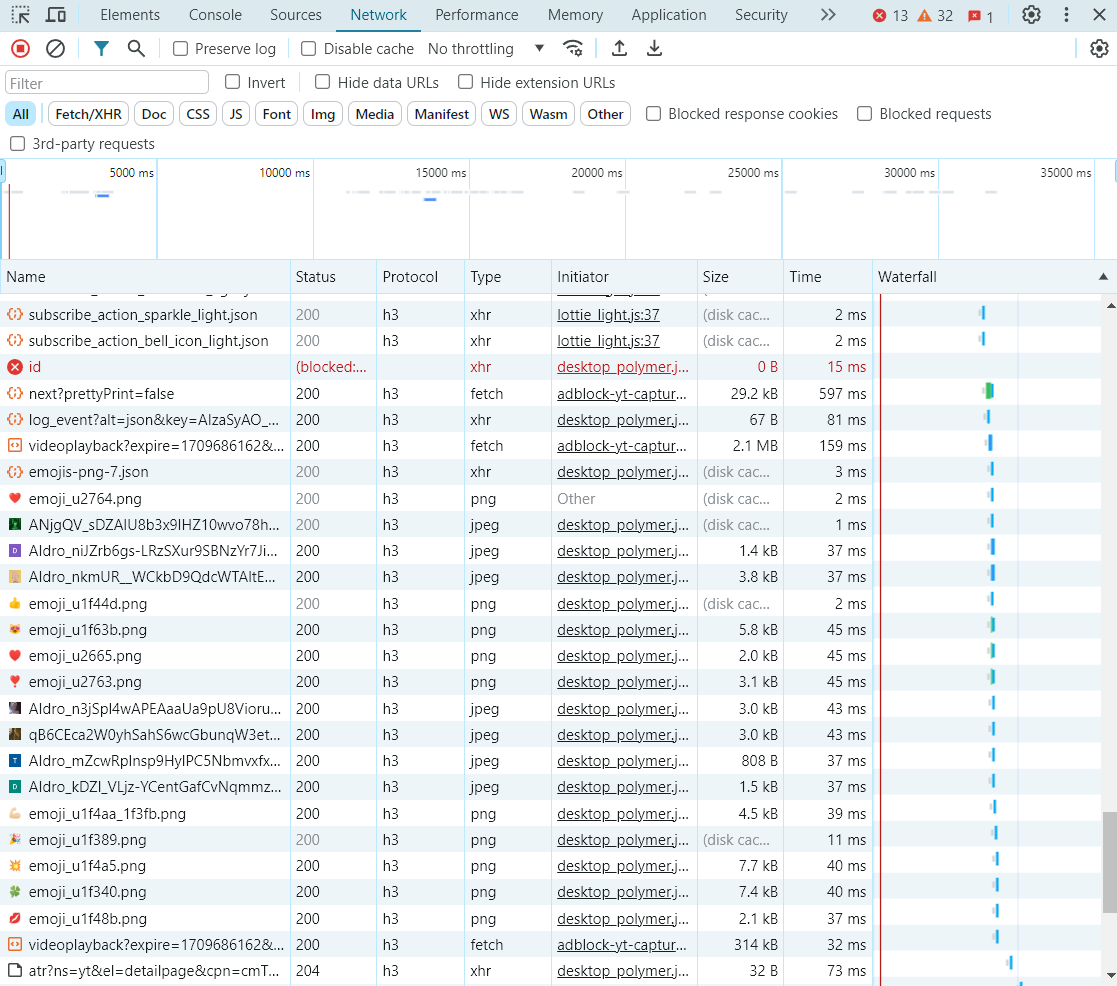Check the Disable cache option
Viewport: 1117px width, 986px height.
[309, 49]
